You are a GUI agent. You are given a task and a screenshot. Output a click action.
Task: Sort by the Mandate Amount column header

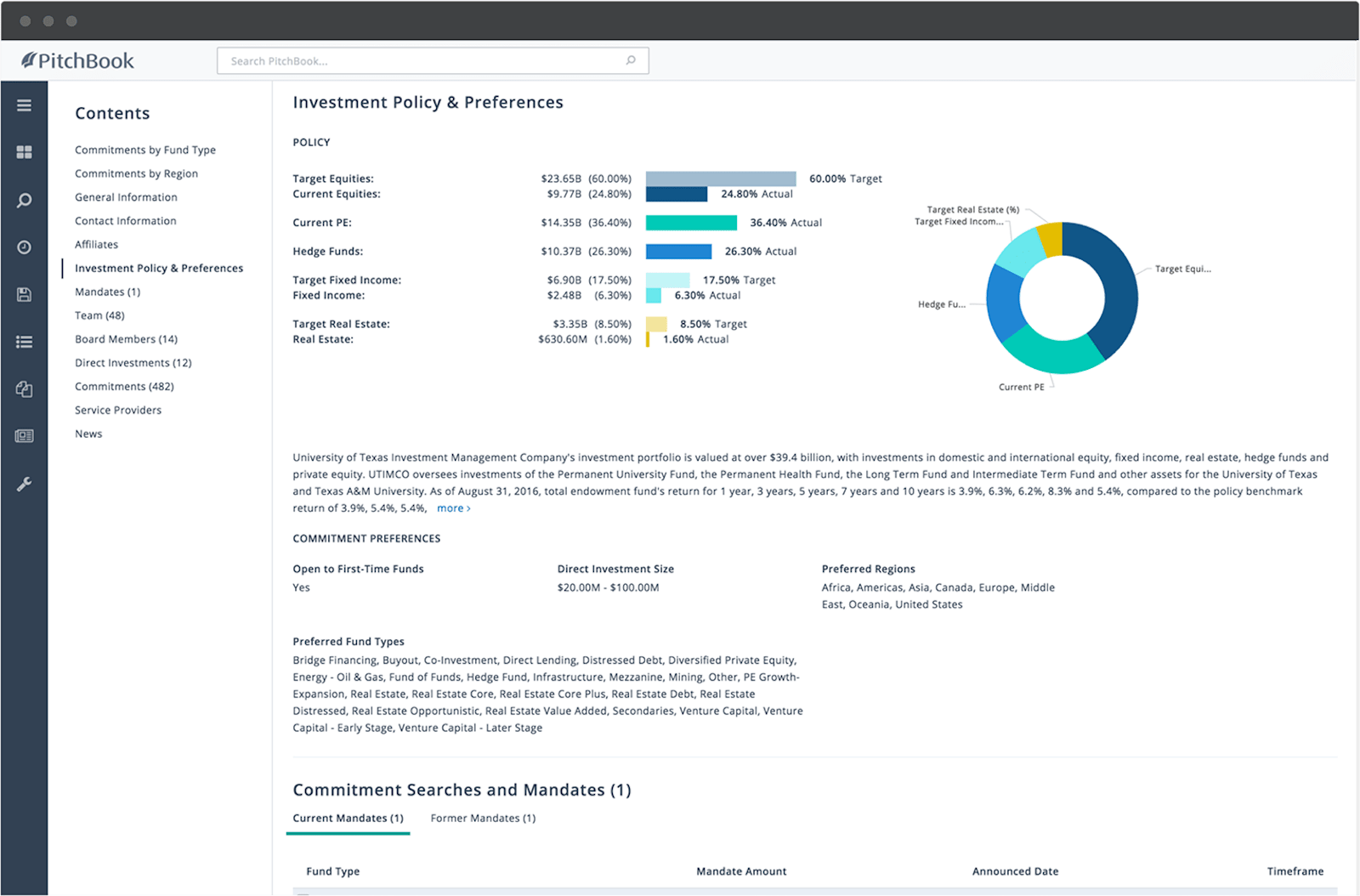(741, 871)
